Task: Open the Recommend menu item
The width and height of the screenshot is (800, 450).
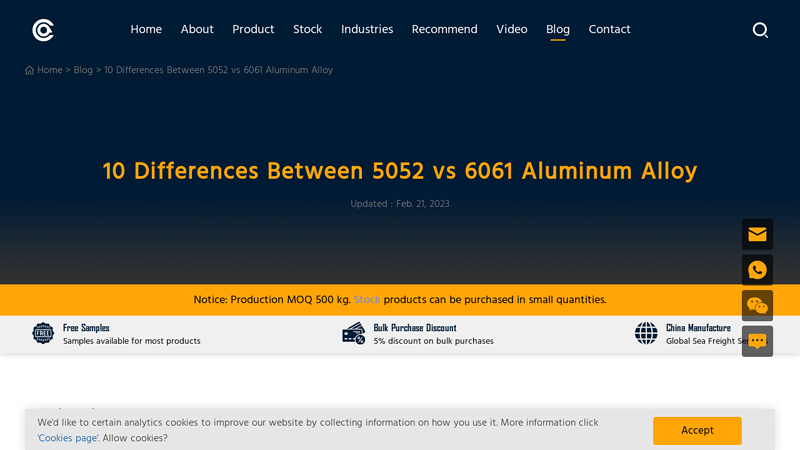Action: (x=444, y=30)
